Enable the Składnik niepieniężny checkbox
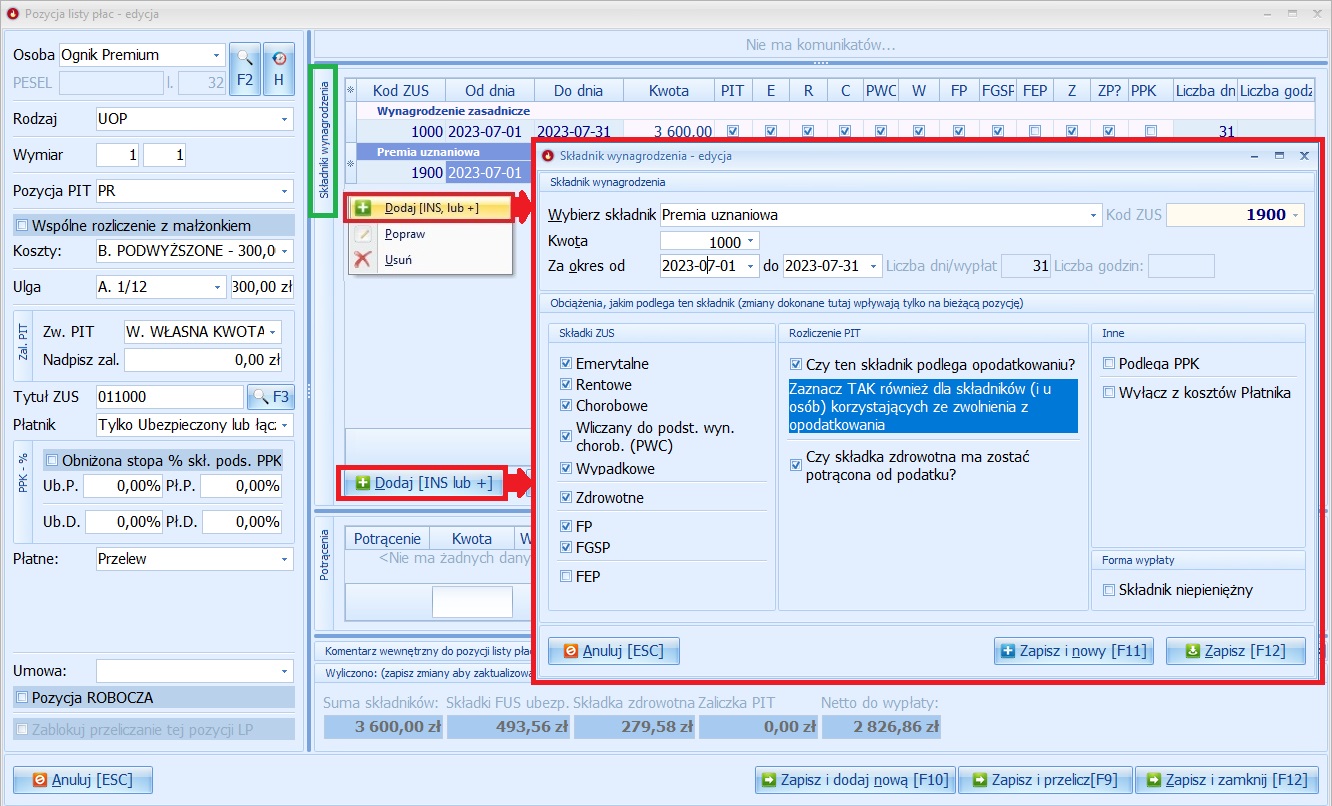Viewport: 1332px width, 806px height. 1108,590
